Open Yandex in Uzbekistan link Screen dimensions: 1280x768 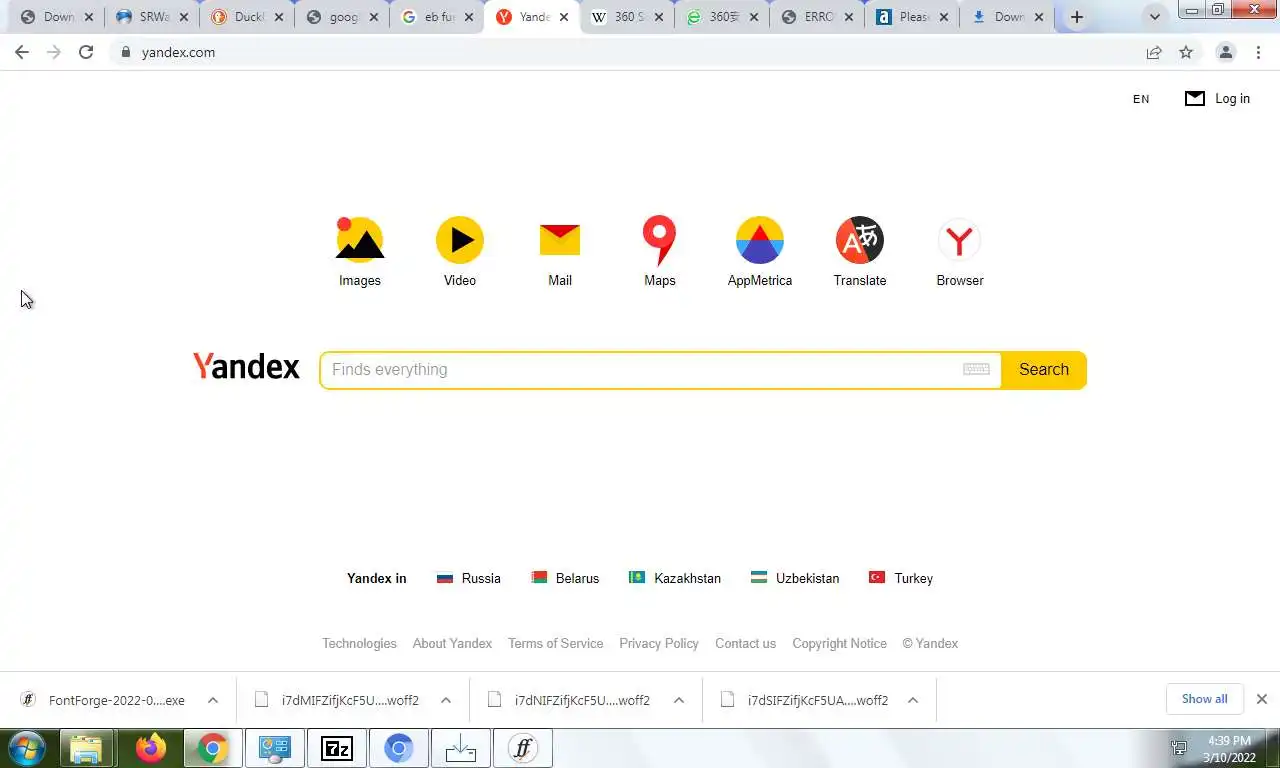point(795,578)
